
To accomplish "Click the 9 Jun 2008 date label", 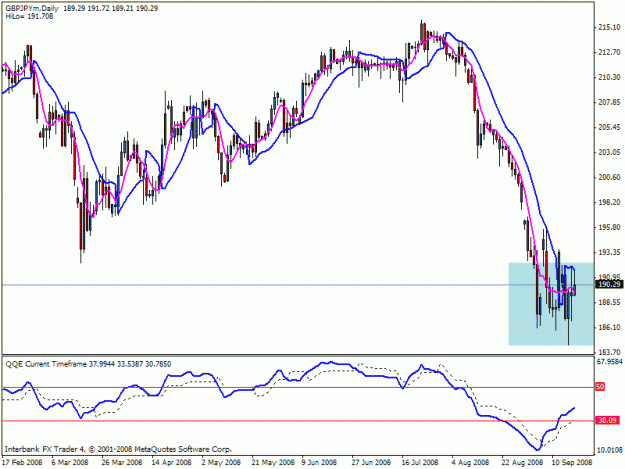I will [319, 462].
